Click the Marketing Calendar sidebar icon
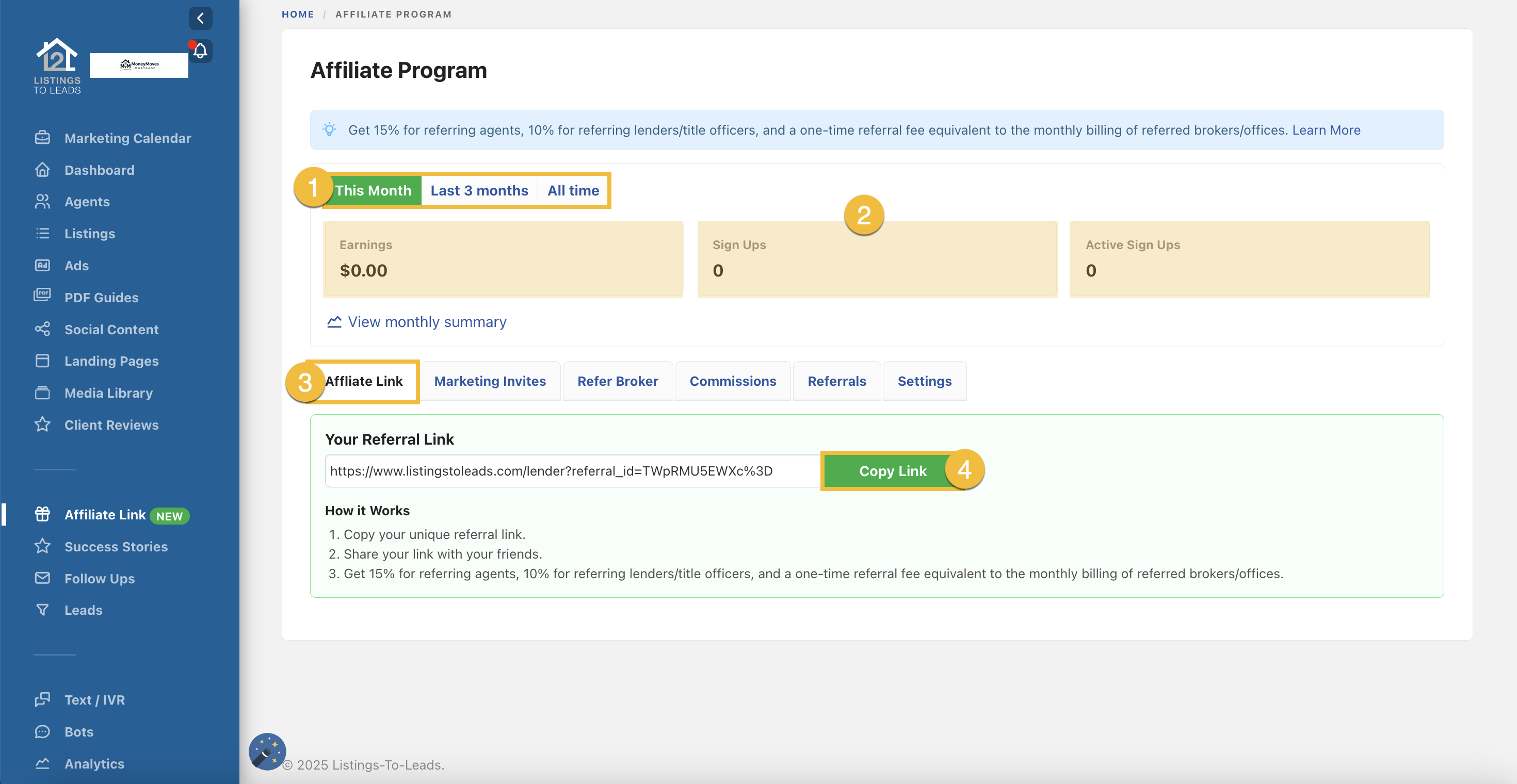The width and height of the screenshot is (1517, 784). [x=42, y=138]
